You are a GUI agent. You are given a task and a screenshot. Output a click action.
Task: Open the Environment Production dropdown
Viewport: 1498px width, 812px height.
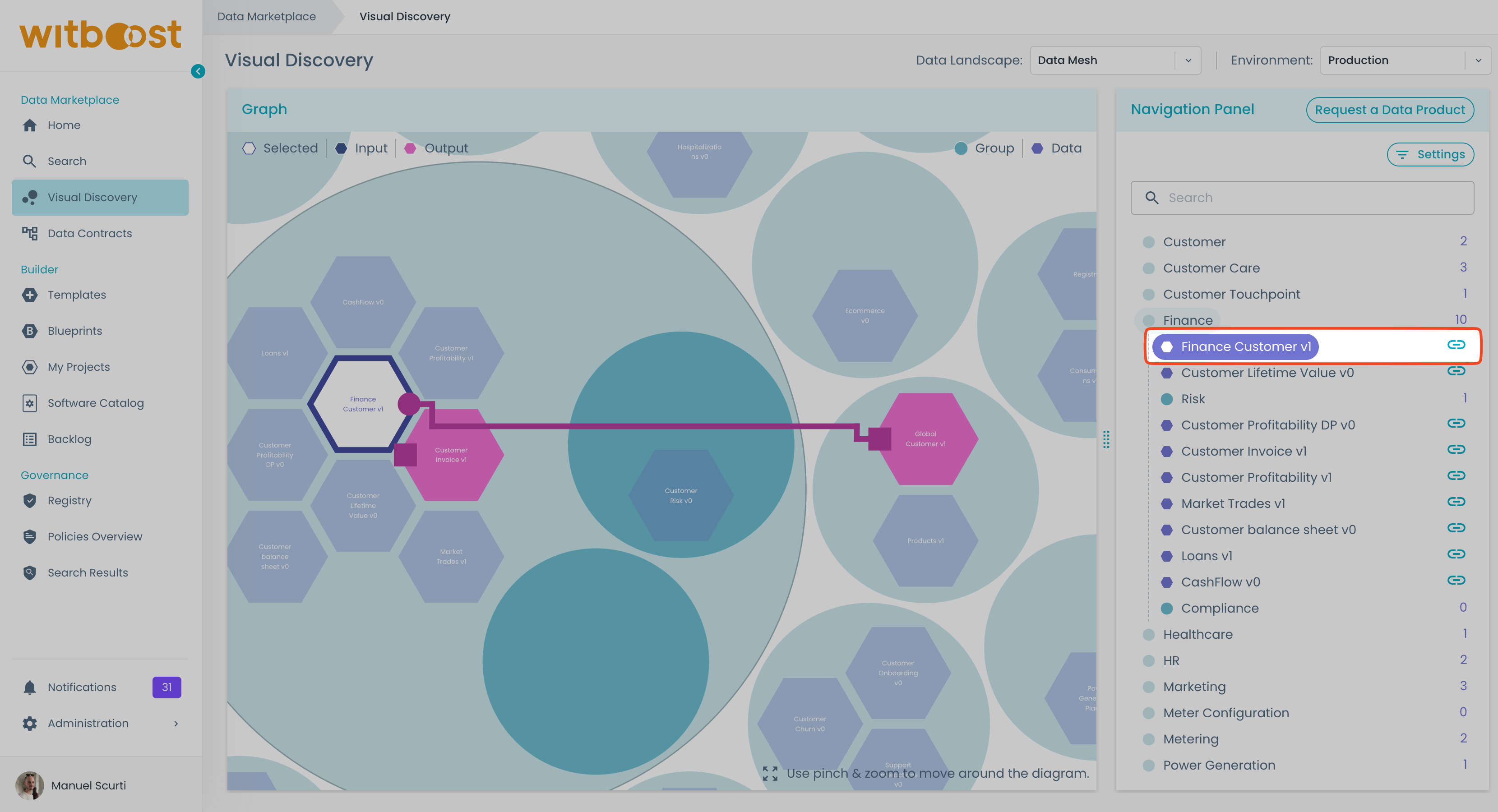coord(1404,60)
